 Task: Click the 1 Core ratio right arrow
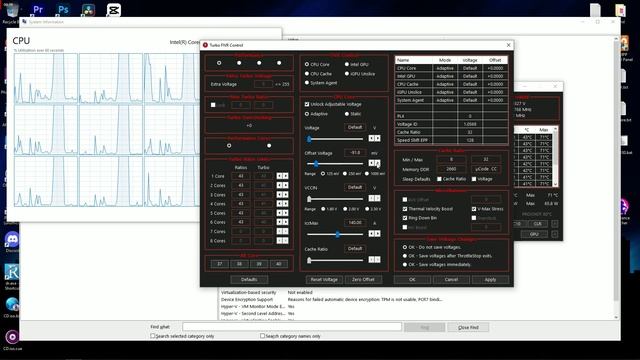pos(285,176)
